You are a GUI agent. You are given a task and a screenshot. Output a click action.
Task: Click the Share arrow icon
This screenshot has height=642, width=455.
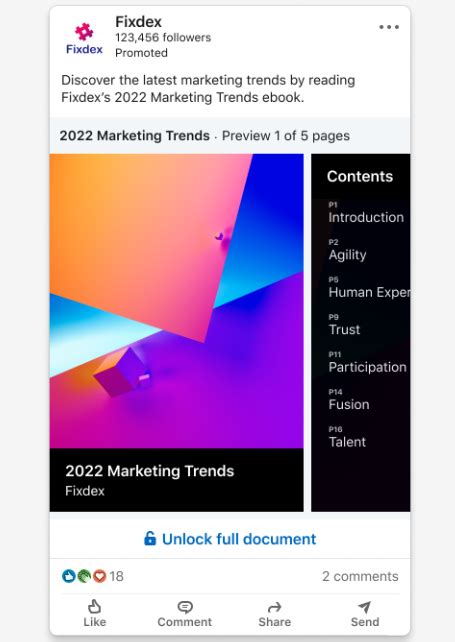tap(274, 607)
